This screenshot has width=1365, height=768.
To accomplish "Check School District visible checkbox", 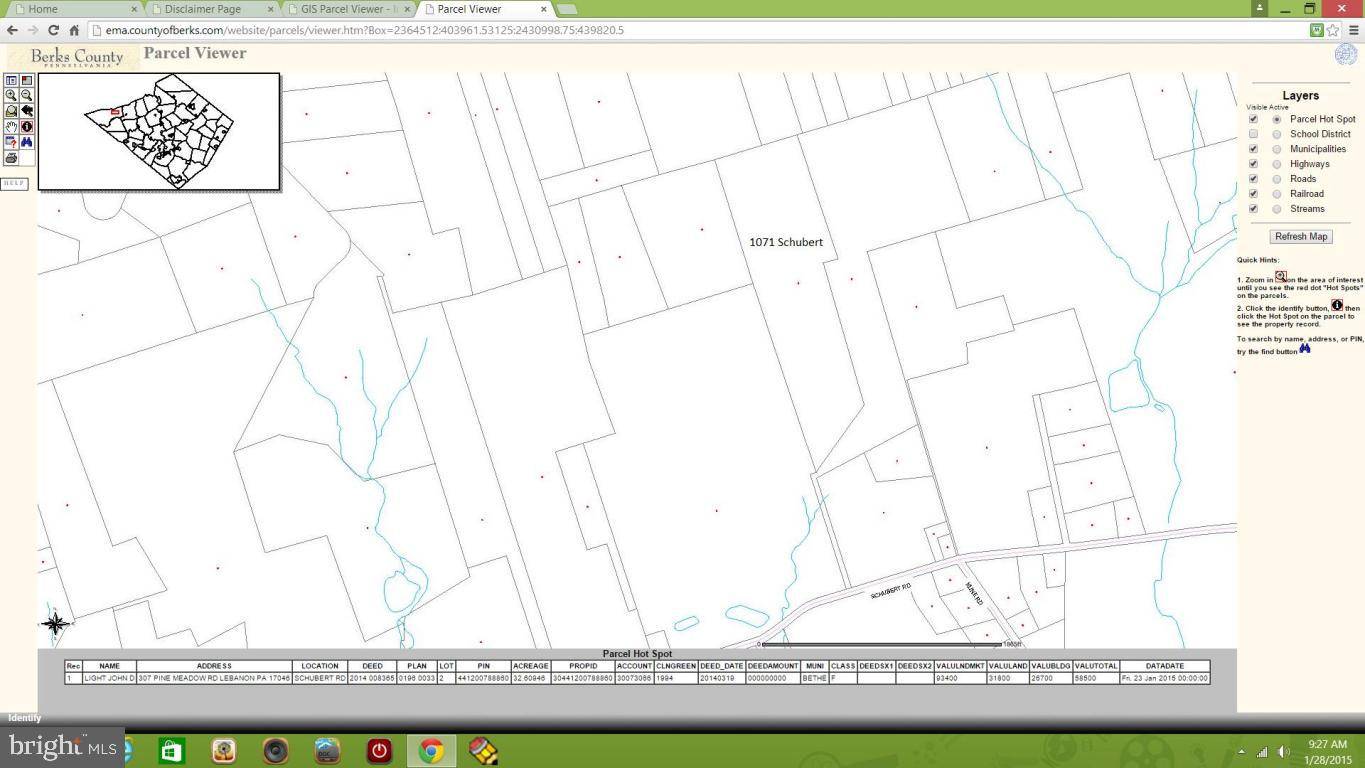I will pos(1253,134).
